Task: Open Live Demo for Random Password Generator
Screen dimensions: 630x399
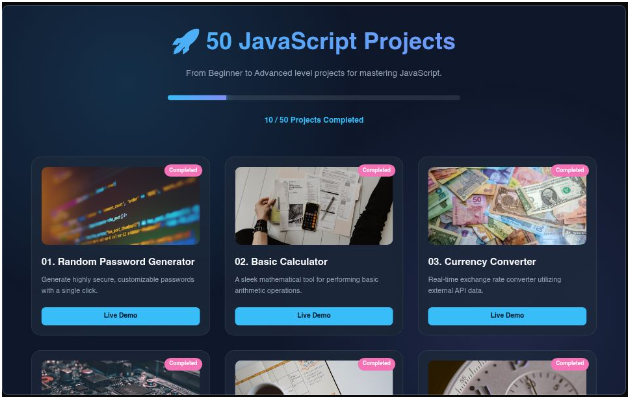Action: coord(121,316)
